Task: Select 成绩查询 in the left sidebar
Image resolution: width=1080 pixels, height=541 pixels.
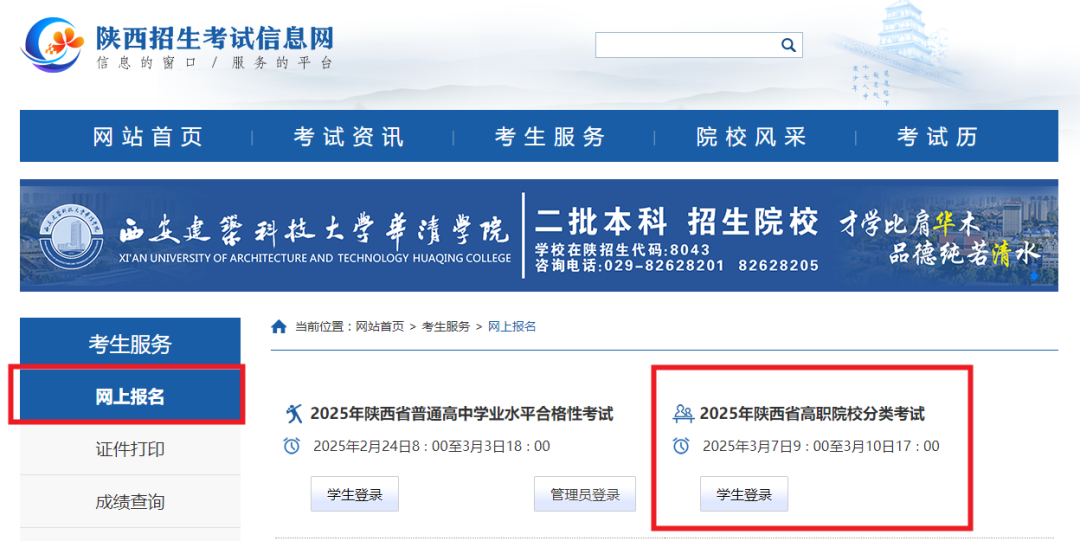Action: pyautogui.click(x=130, y=501)
